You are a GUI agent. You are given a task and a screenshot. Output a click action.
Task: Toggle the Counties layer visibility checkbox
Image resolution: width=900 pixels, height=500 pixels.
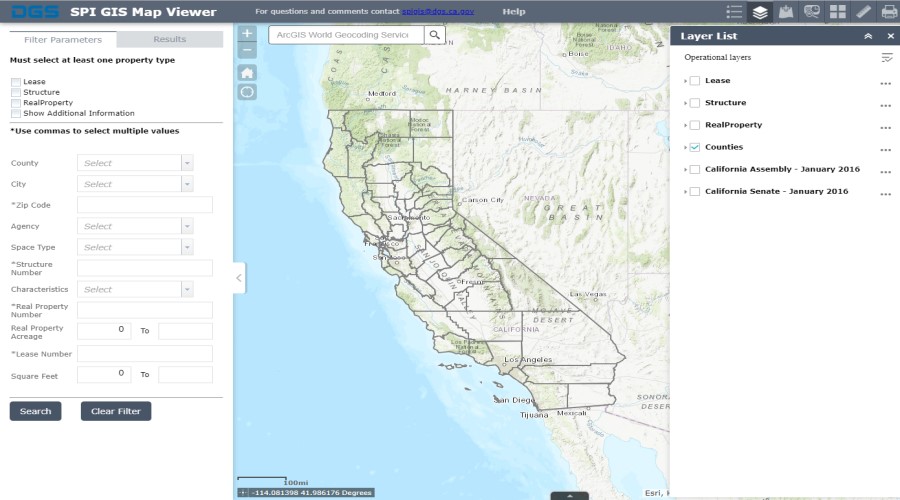[x=695, y=147]
